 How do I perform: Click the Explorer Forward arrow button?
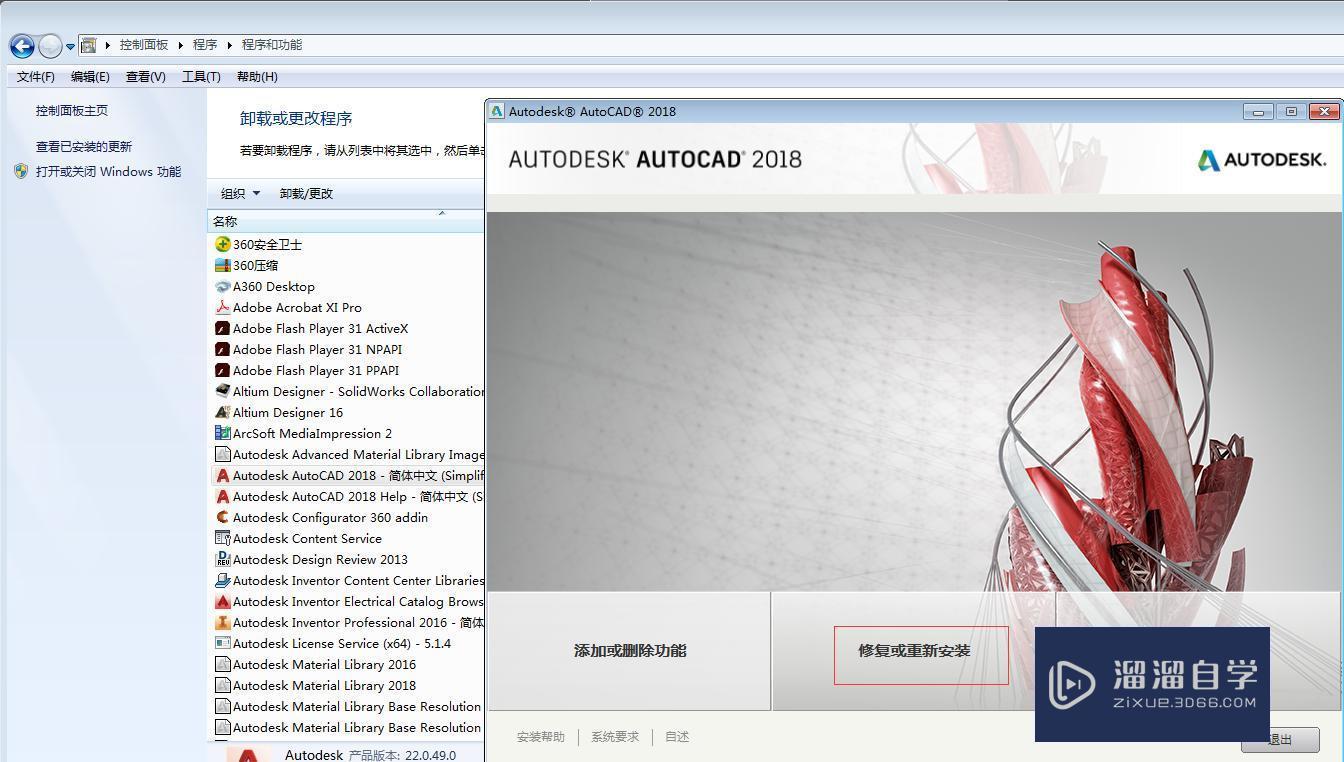(x=50, y=45)
